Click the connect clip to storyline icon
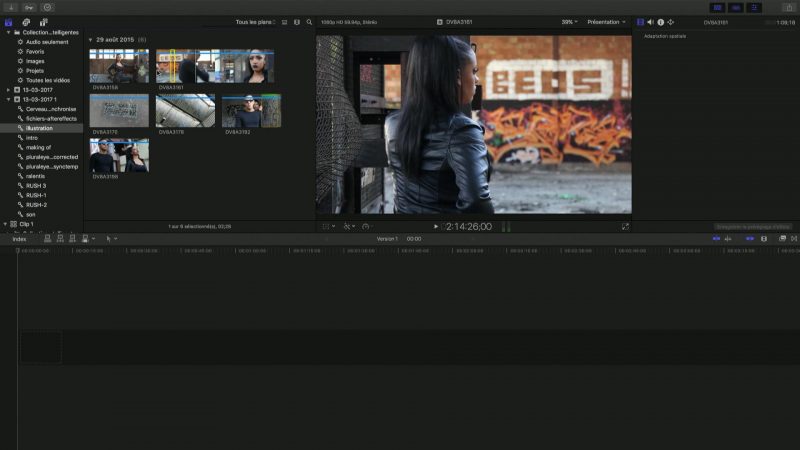Screen dimensions: 800x450 [x=47, y=238]
